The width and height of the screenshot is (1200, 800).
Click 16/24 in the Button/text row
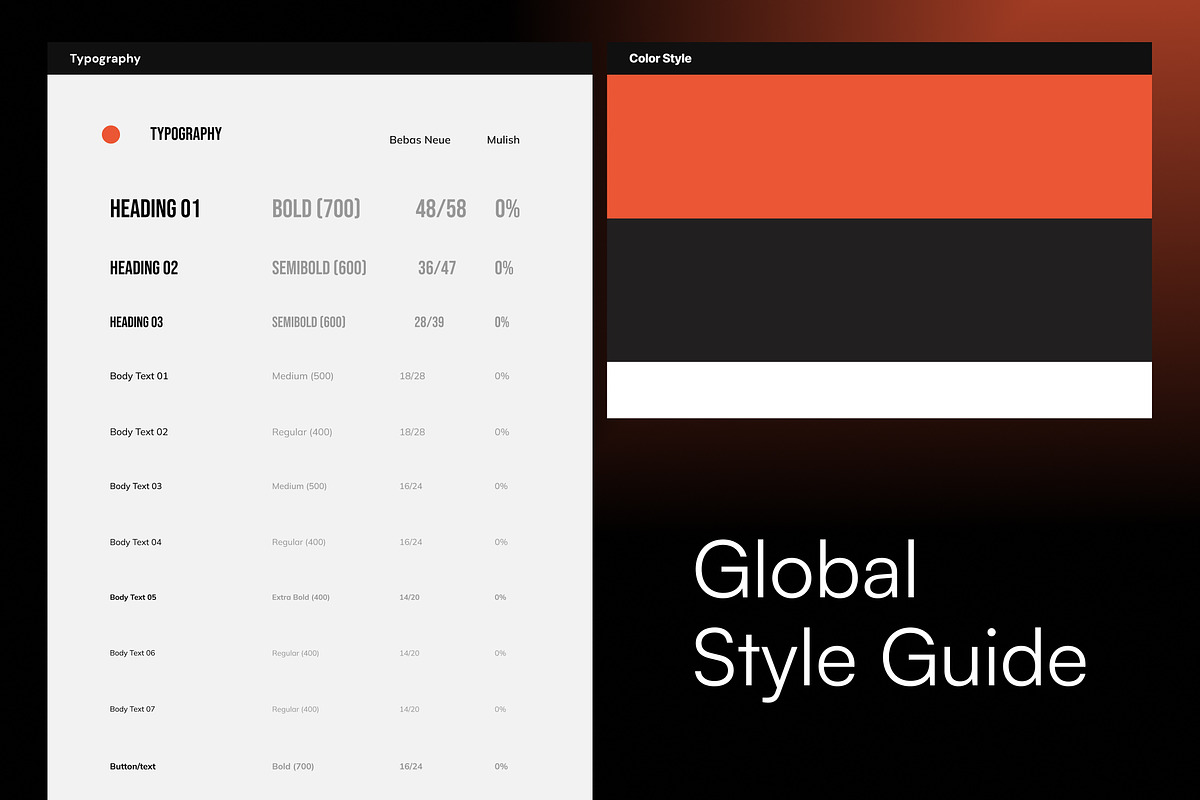point(411,766)
